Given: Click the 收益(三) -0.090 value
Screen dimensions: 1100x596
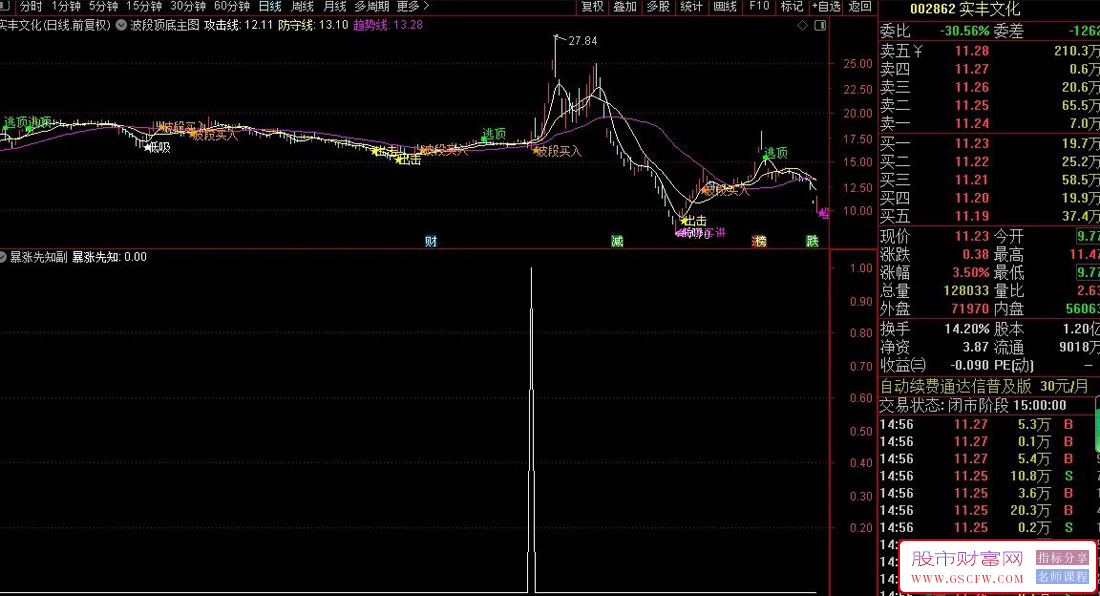Looking at the screenshot, I should 969,365.
